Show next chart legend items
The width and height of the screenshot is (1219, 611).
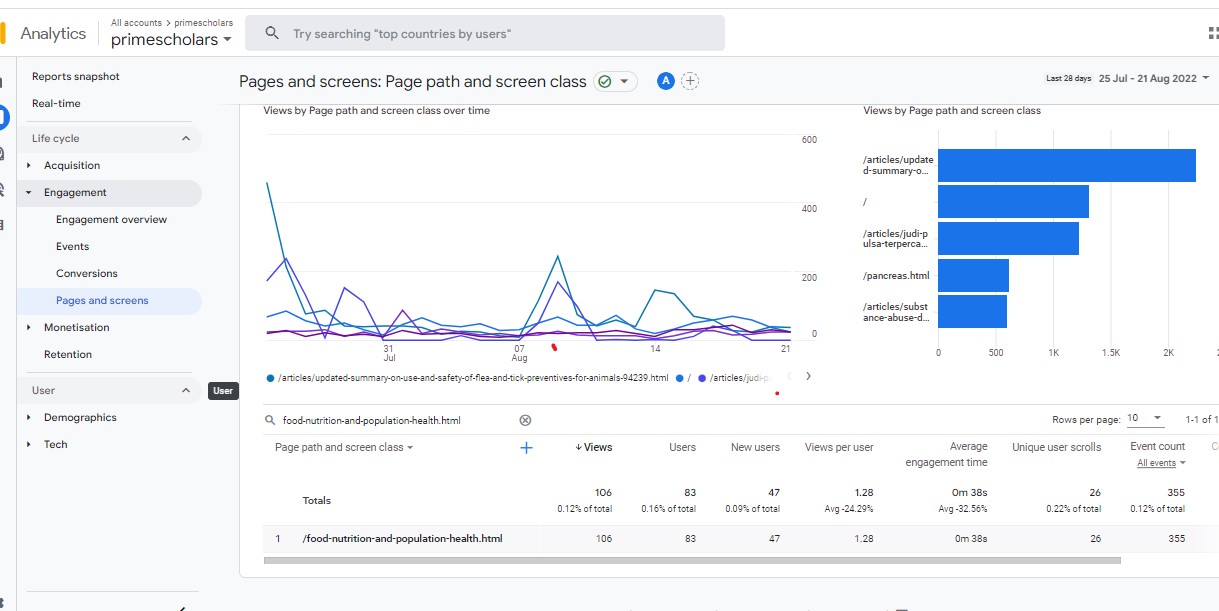808,377
